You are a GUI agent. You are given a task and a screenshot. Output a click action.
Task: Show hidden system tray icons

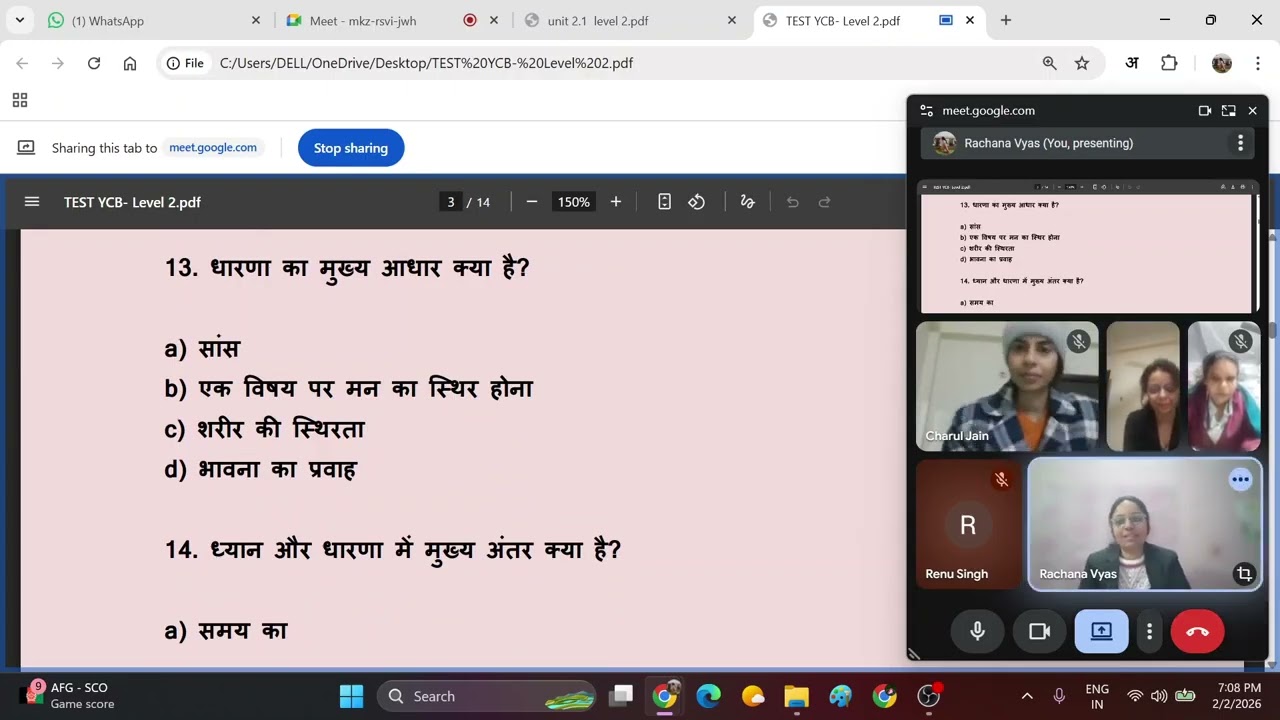pos(1027,696)
